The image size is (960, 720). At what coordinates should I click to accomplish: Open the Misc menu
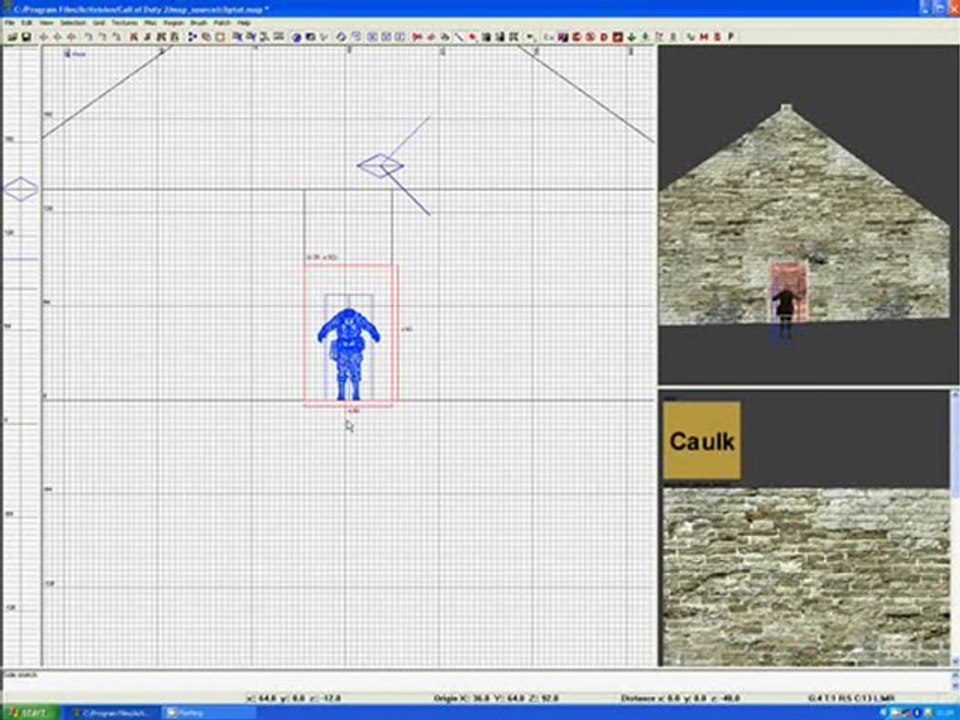[151, 23]
